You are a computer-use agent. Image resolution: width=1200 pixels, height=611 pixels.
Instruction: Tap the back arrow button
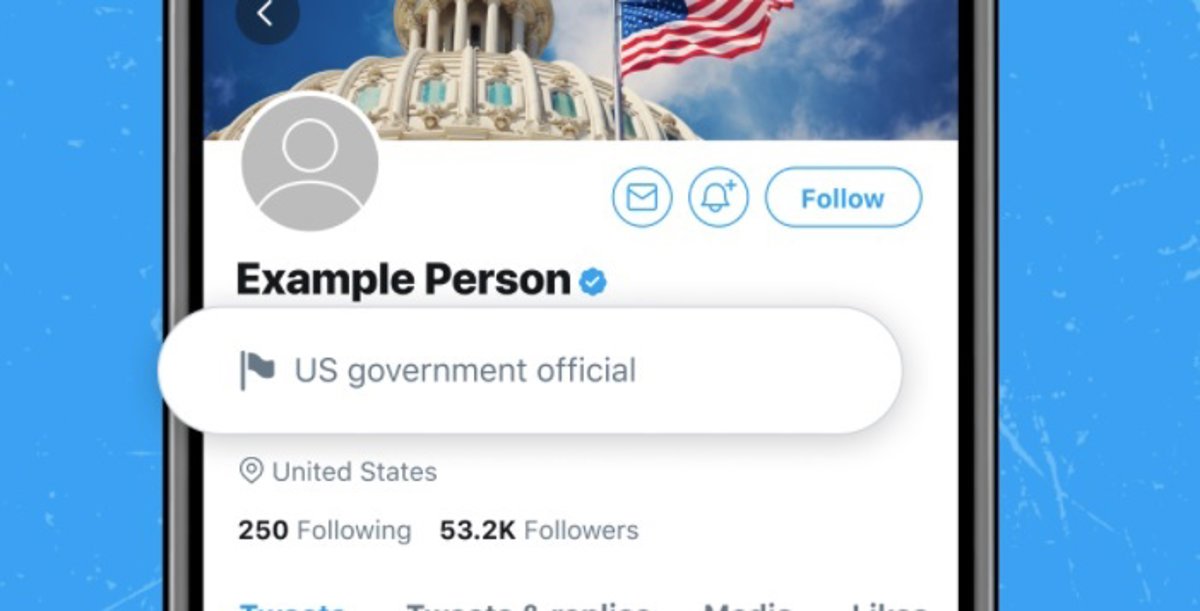(x=266, y=15)
